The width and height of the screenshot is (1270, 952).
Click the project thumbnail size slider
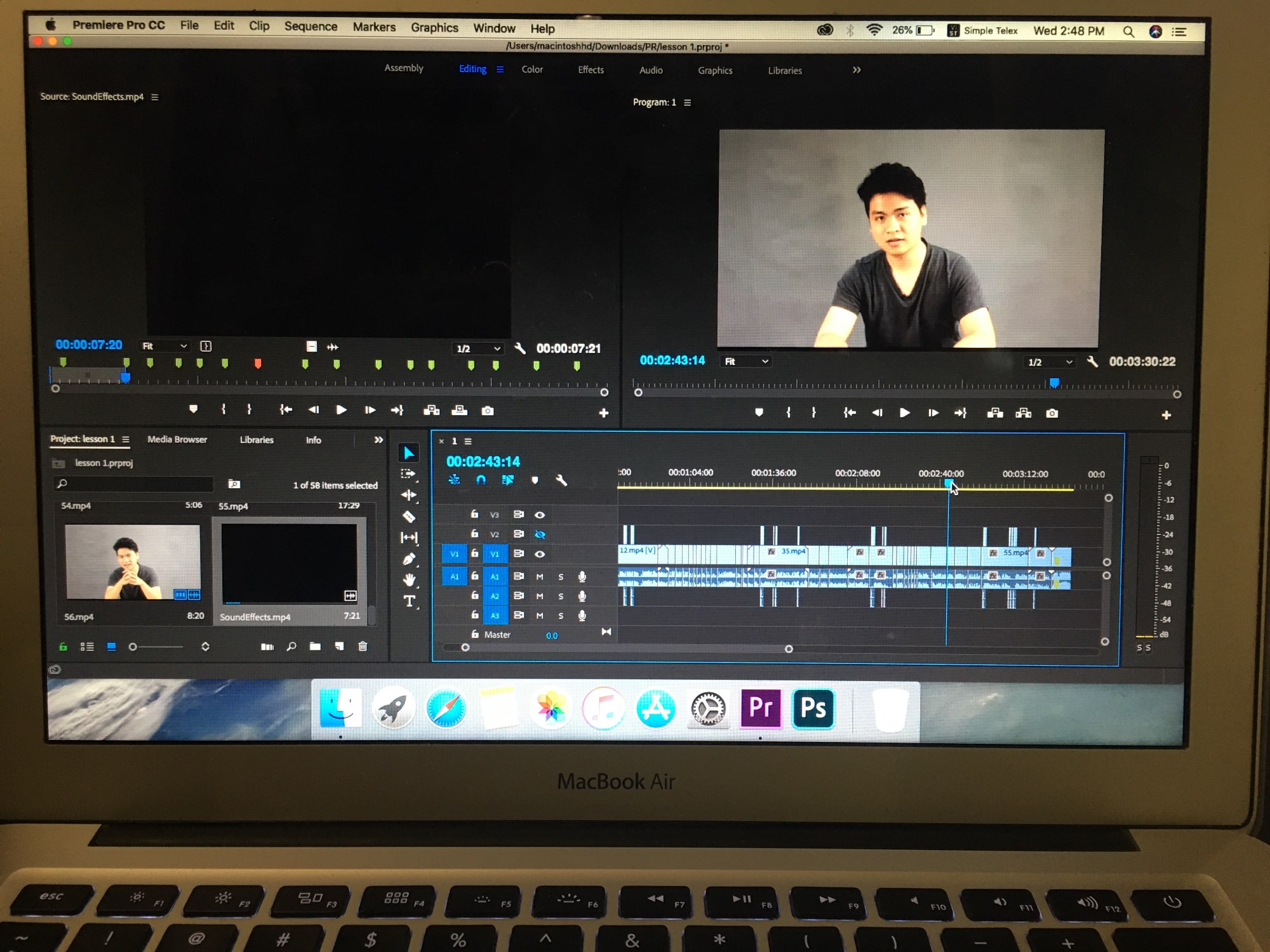(156, 647)
